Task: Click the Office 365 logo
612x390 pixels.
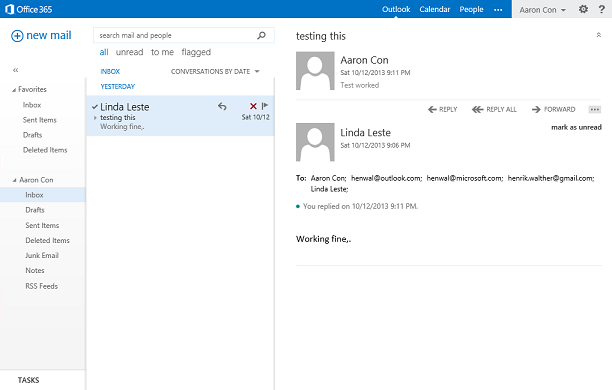Action: pyautogui.click(x=28, y=9)
